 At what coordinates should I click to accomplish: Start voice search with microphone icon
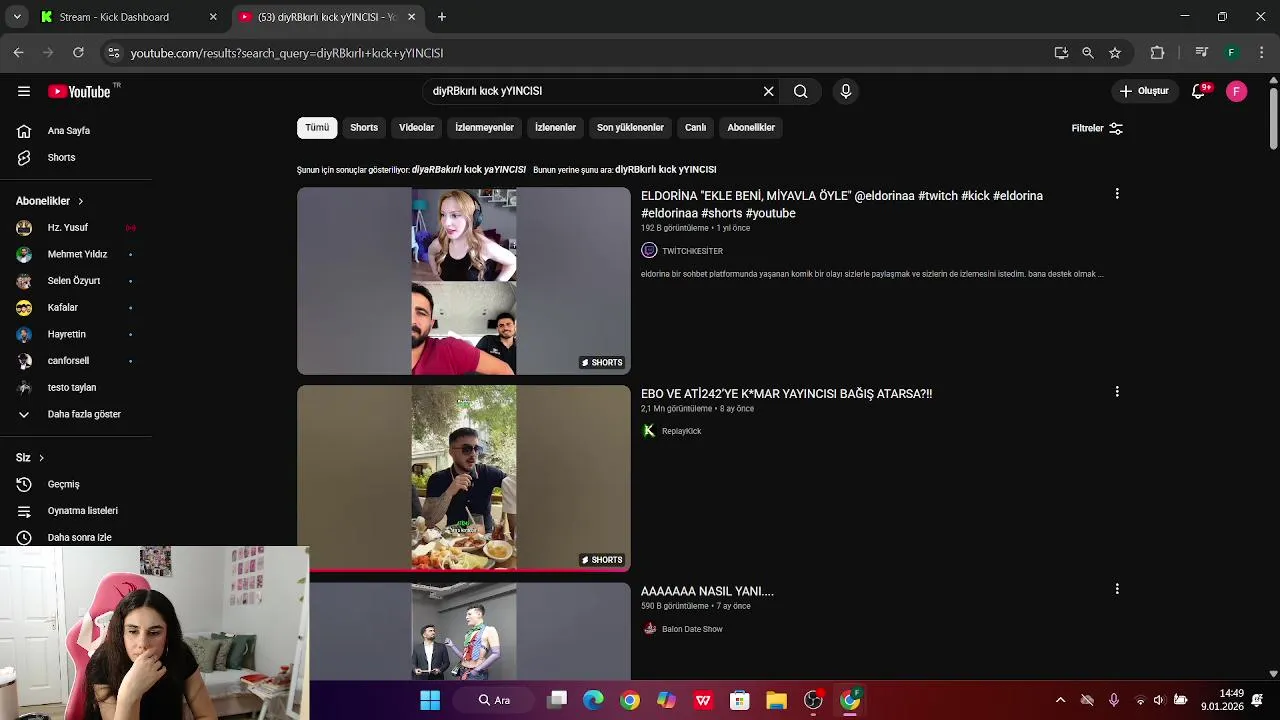[846, 91]
